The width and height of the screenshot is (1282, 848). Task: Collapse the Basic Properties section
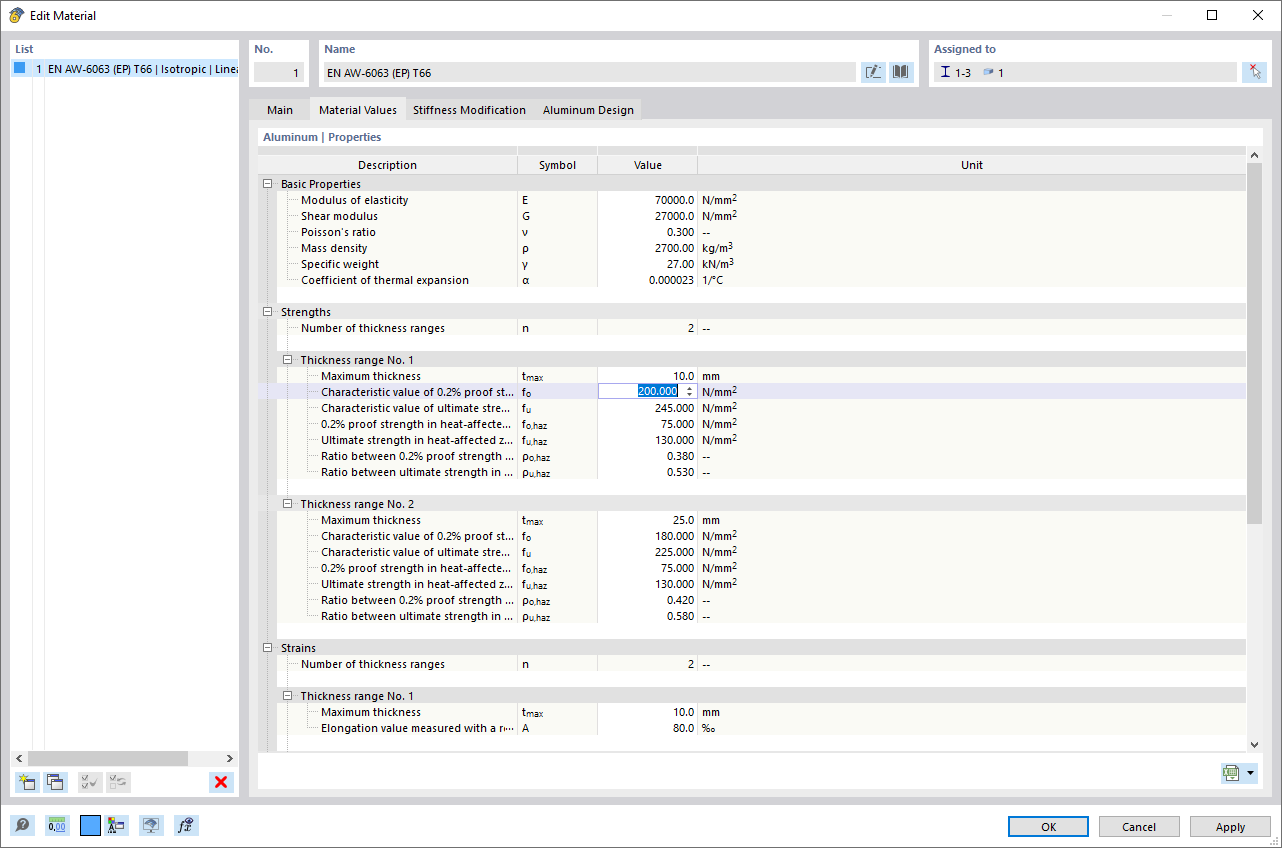266,183
